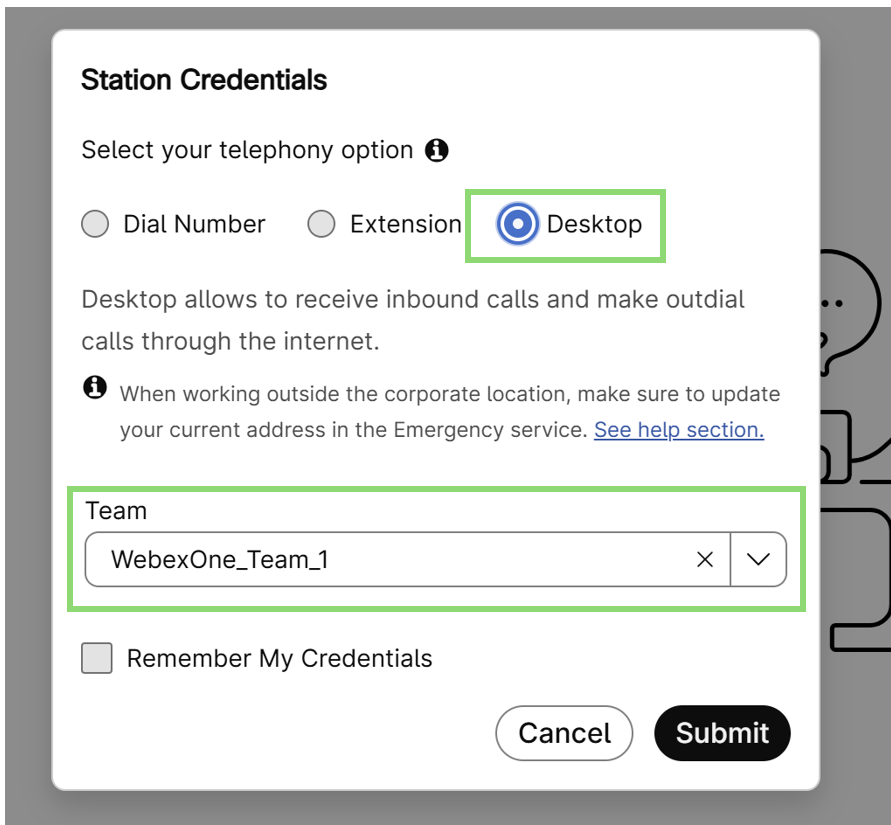The height and width of the screenshot is (825, 891).
Task: Select the Dial Number radio button
Action: (95, 225)
